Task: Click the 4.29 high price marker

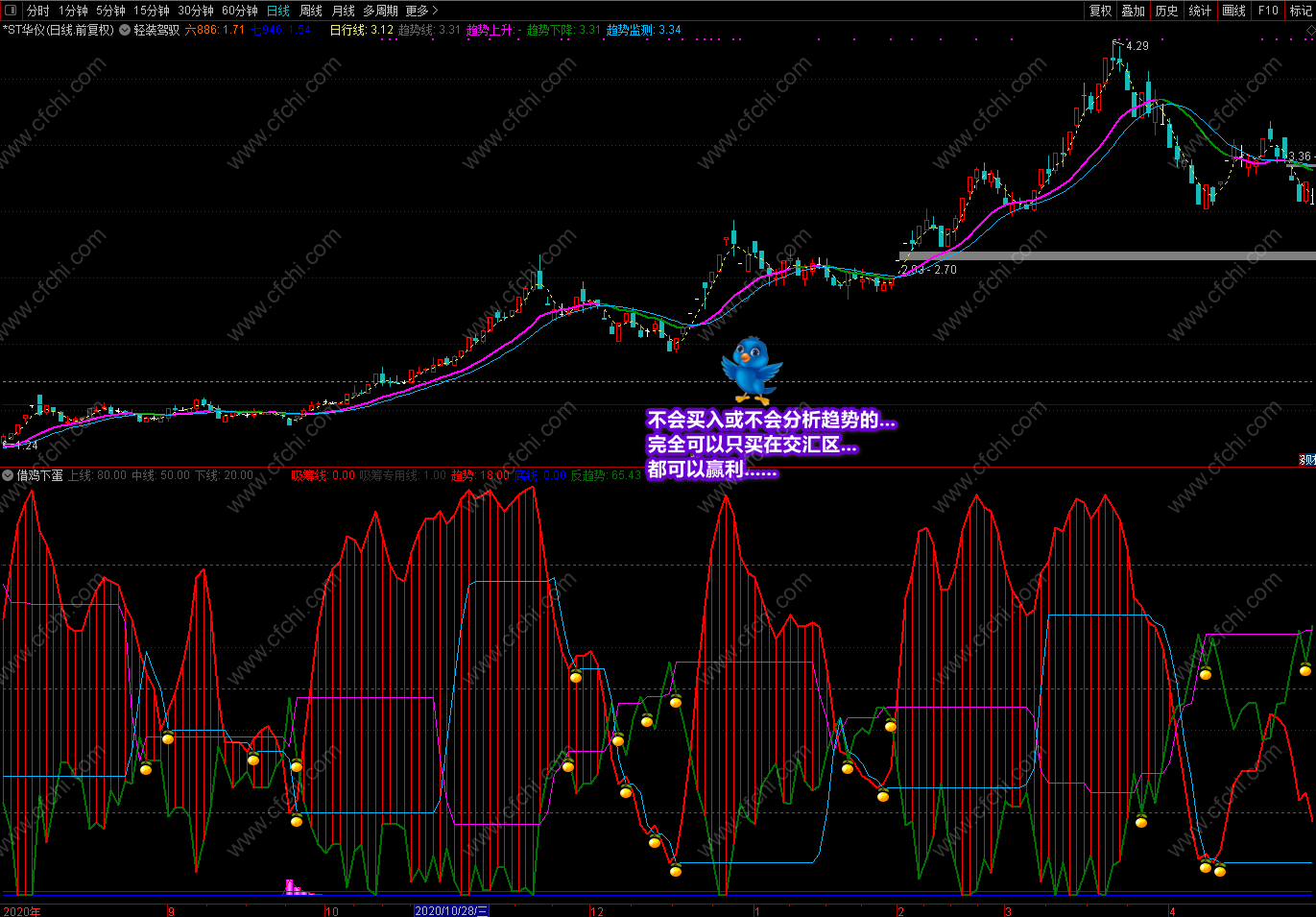Action: pyautogui.click(x=1137, y=46)
